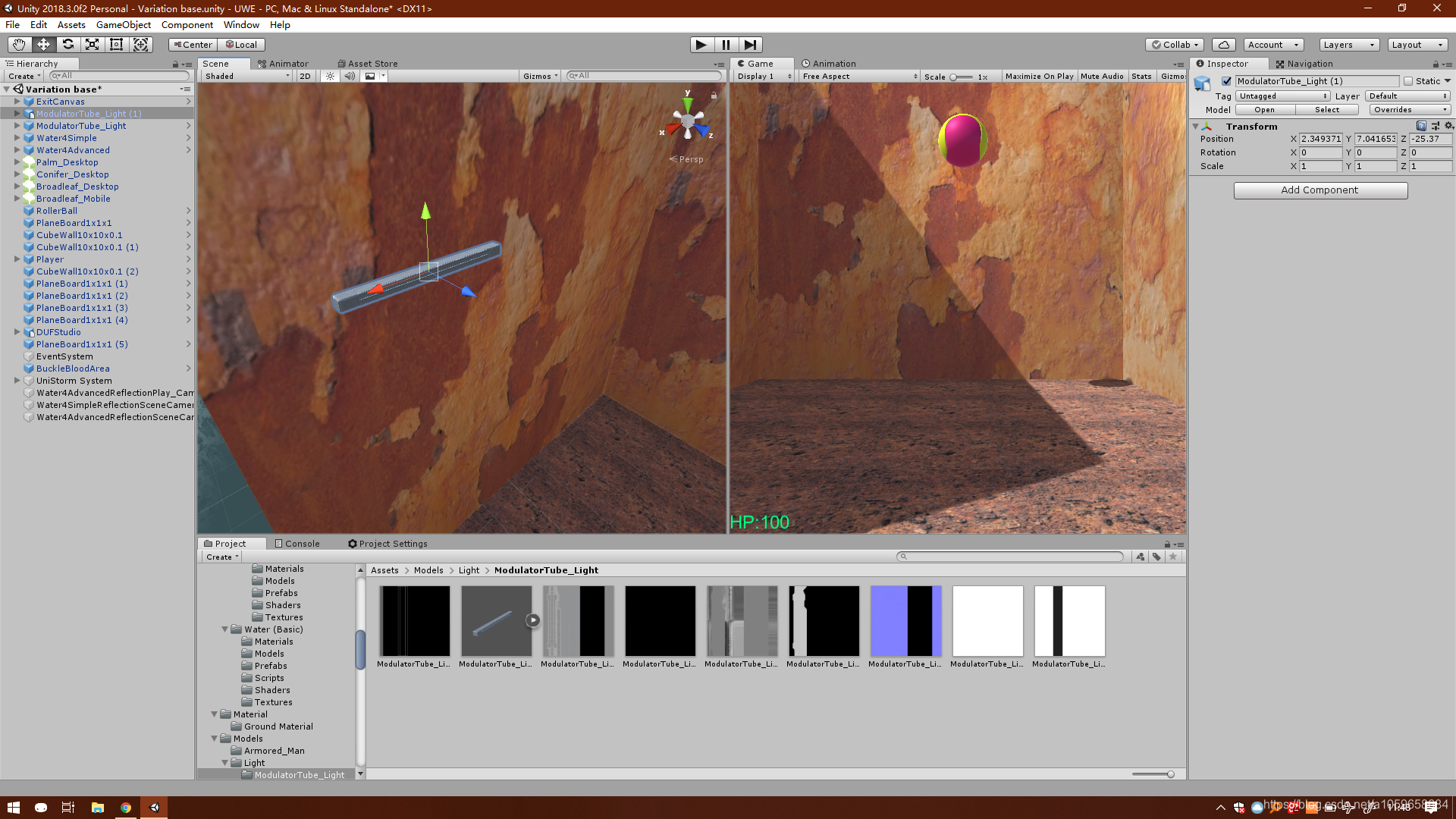This screenshot has height=819, width=1456.
Task: Open the Display 1 dropdown
Action: coord(764,76)
